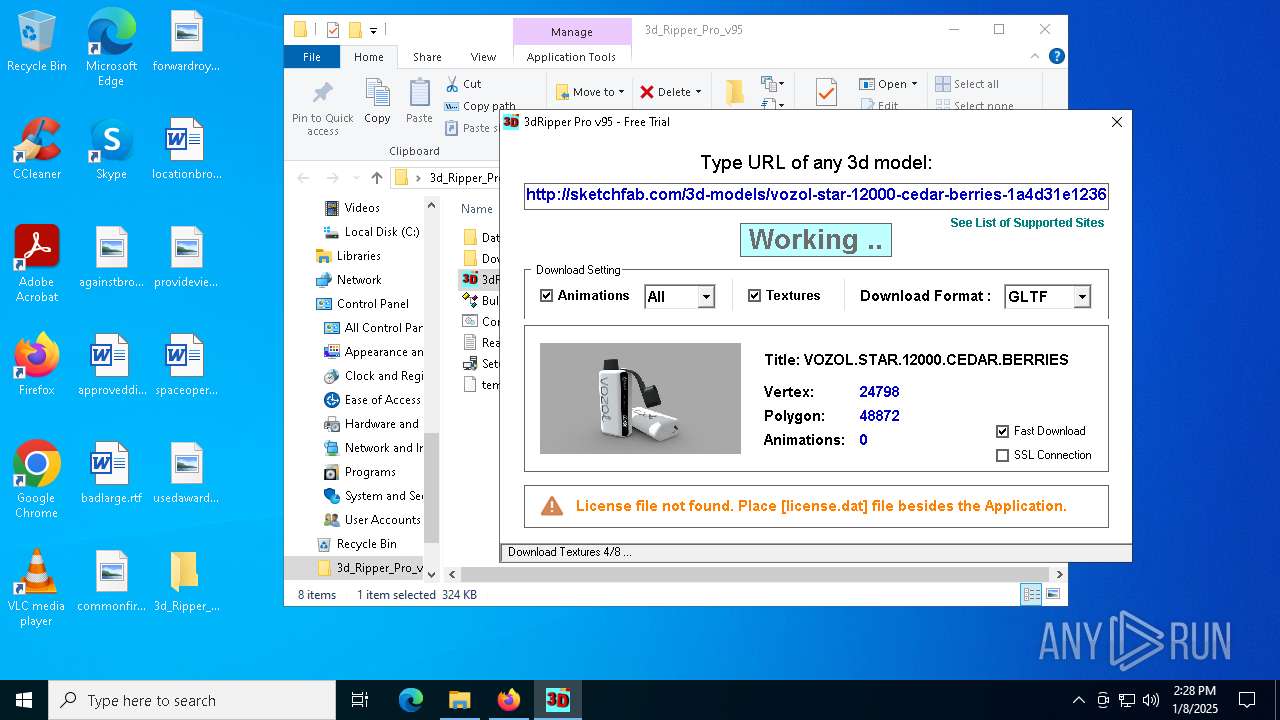Select Control Panel in the navigation pane

362,304
